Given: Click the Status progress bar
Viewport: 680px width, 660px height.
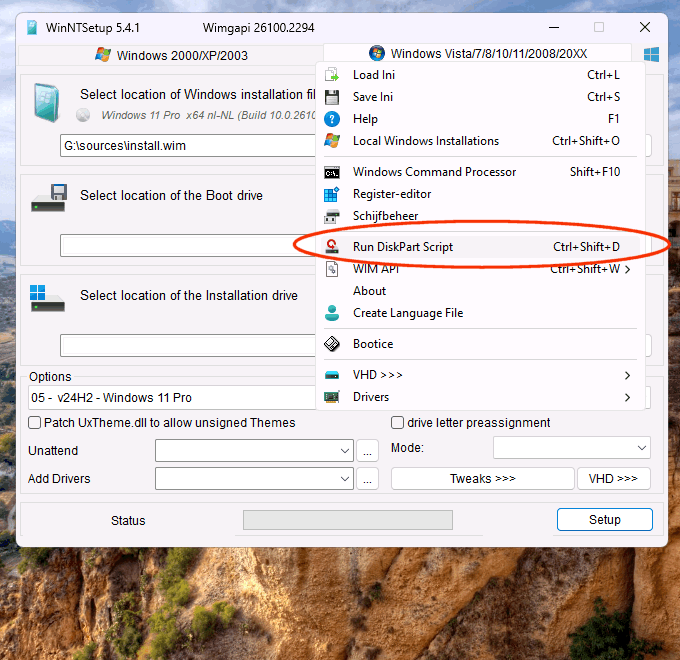Looking at the screenshot, I should [x=348, y=520].
